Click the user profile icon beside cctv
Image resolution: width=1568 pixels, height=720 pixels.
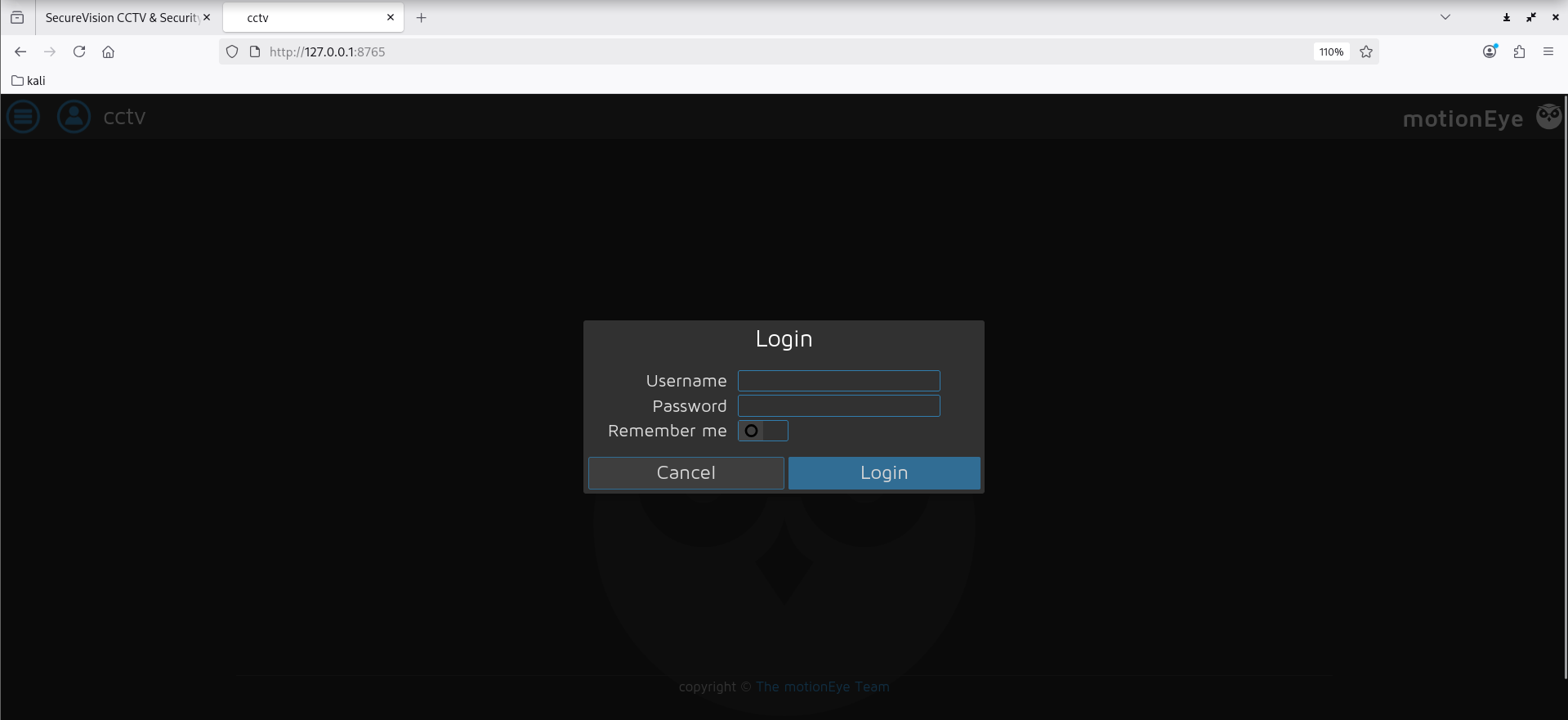[74, 117]
